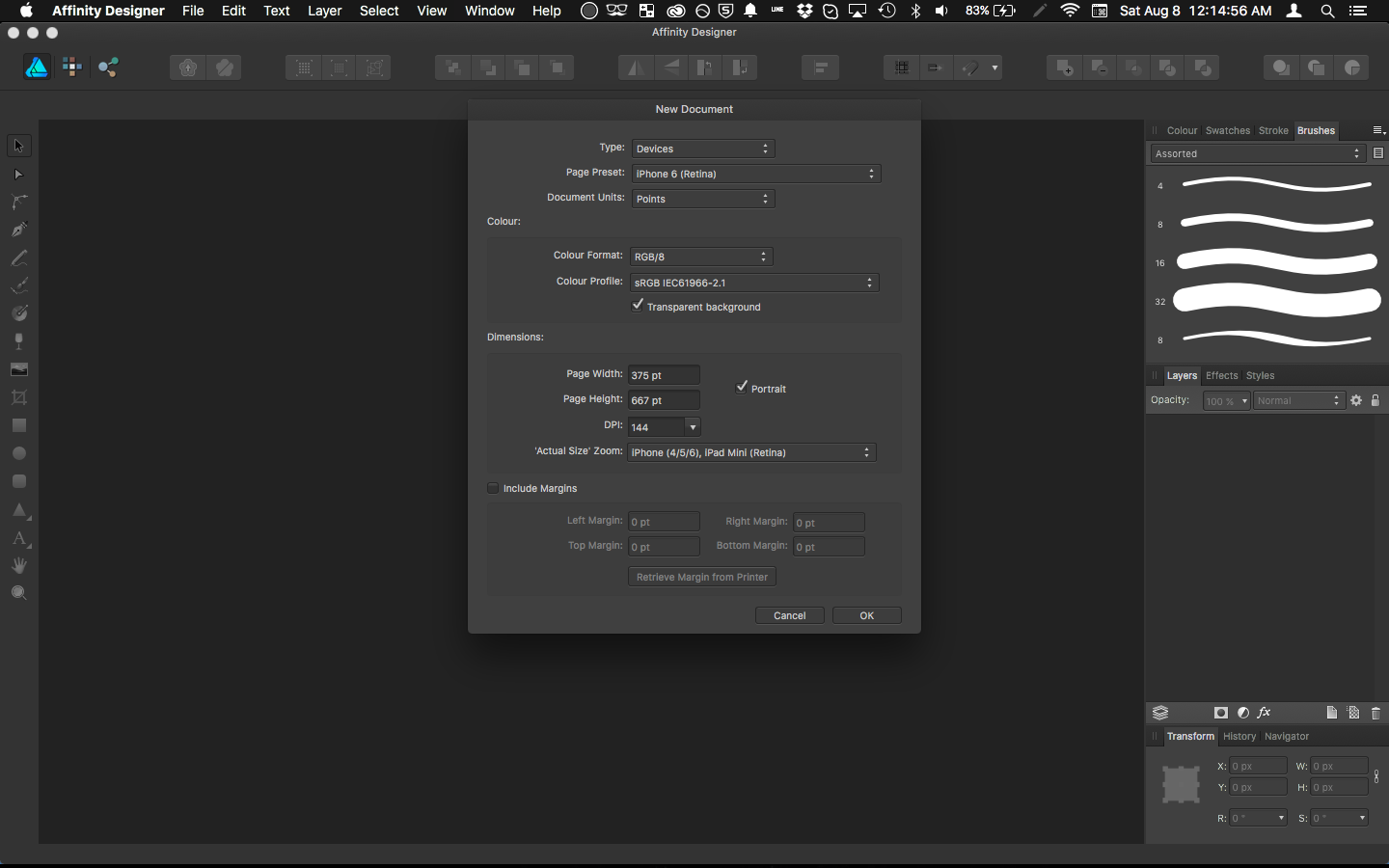This screenshot has width=1389, height=868.
Task: Open the Page Preset dropdown
Action: tap(756, 174)
